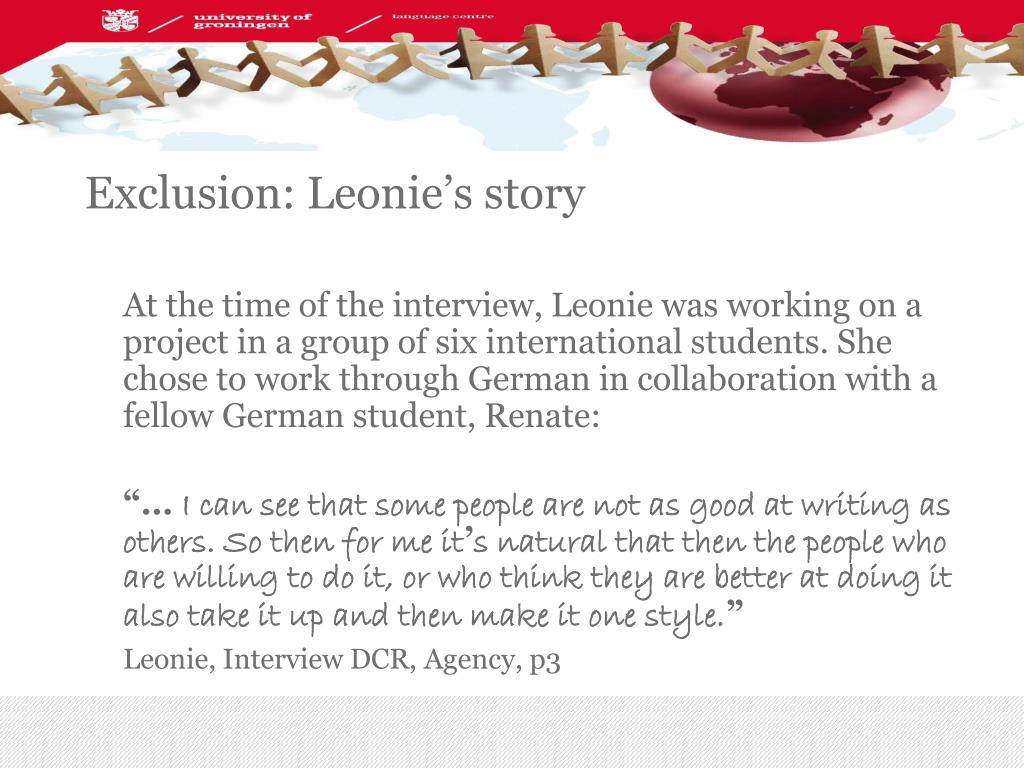
Task: Click the University of Groningen crest logo
Action: 120,21
